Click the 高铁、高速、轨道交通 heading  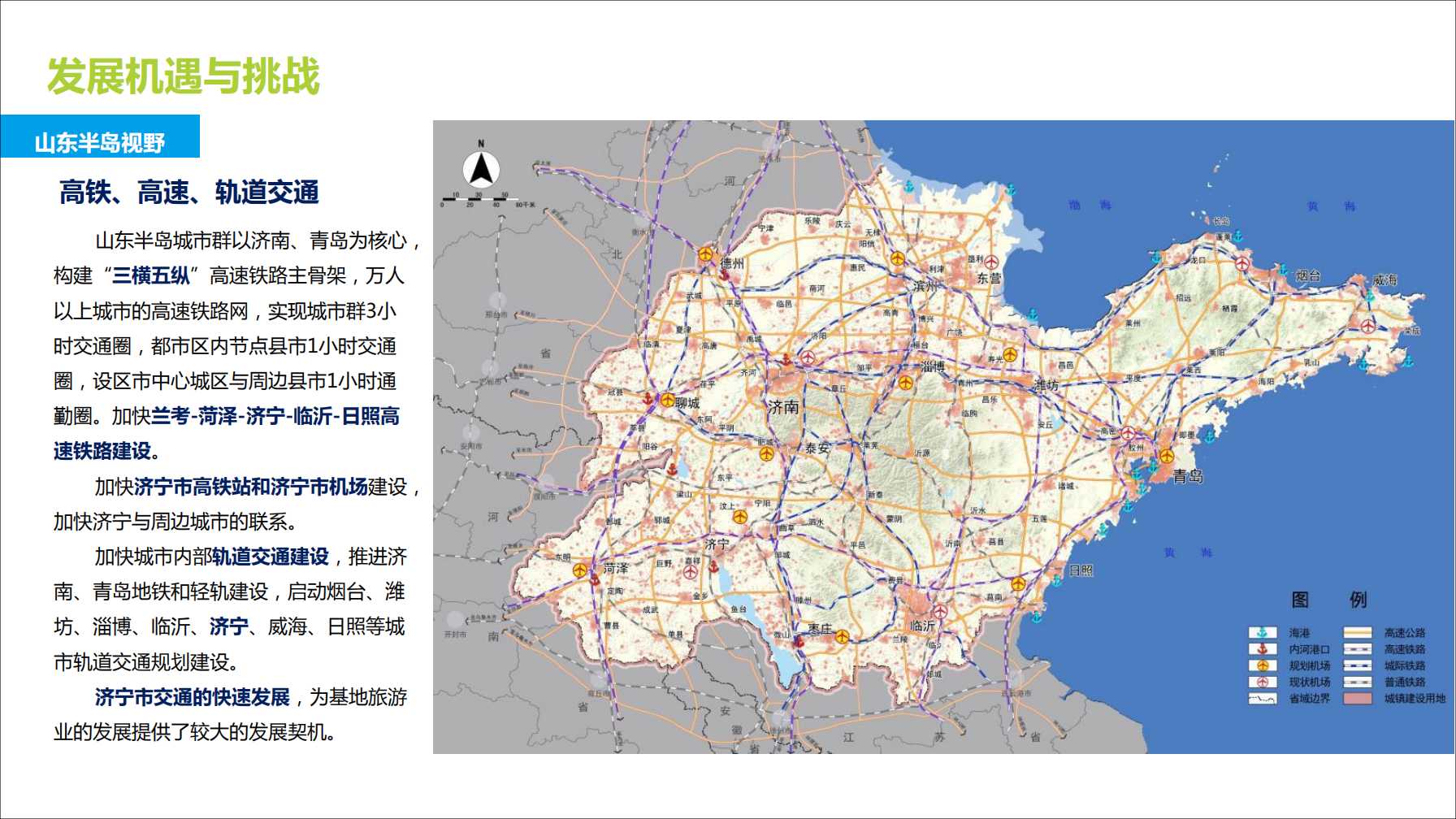(x=188, y=193)
